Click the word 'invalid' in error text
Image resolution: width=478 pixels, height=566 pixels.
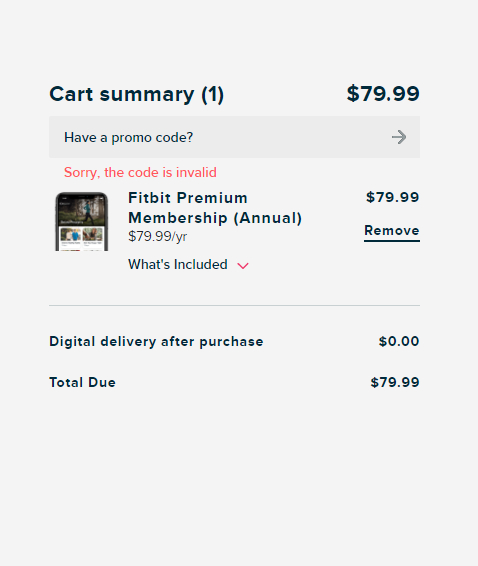196,173
